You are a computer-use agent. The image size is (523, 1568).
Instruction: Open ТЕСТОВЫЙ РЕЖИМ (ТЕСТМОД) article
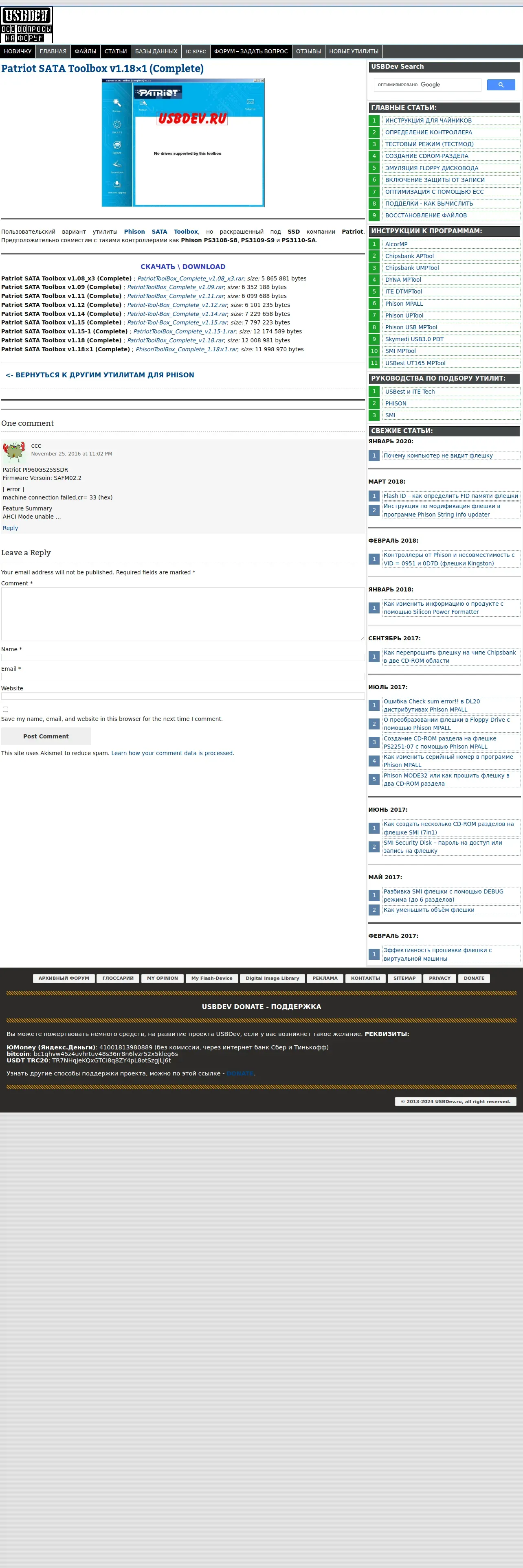(x=450, y=144)
